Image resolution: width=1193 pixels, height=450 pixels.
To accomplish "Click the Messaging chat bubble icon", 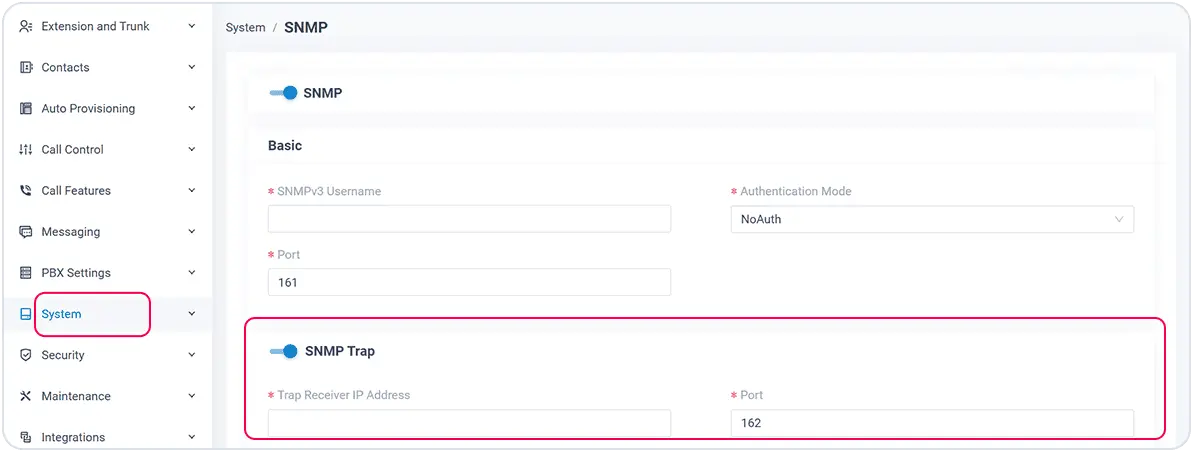I will point(26,231).
